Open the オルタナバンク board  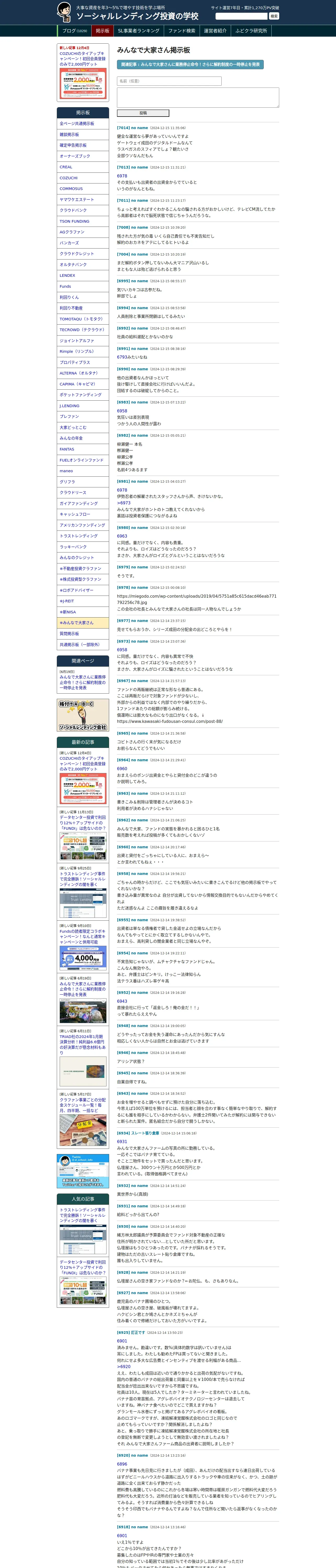(x=83, y=265)
